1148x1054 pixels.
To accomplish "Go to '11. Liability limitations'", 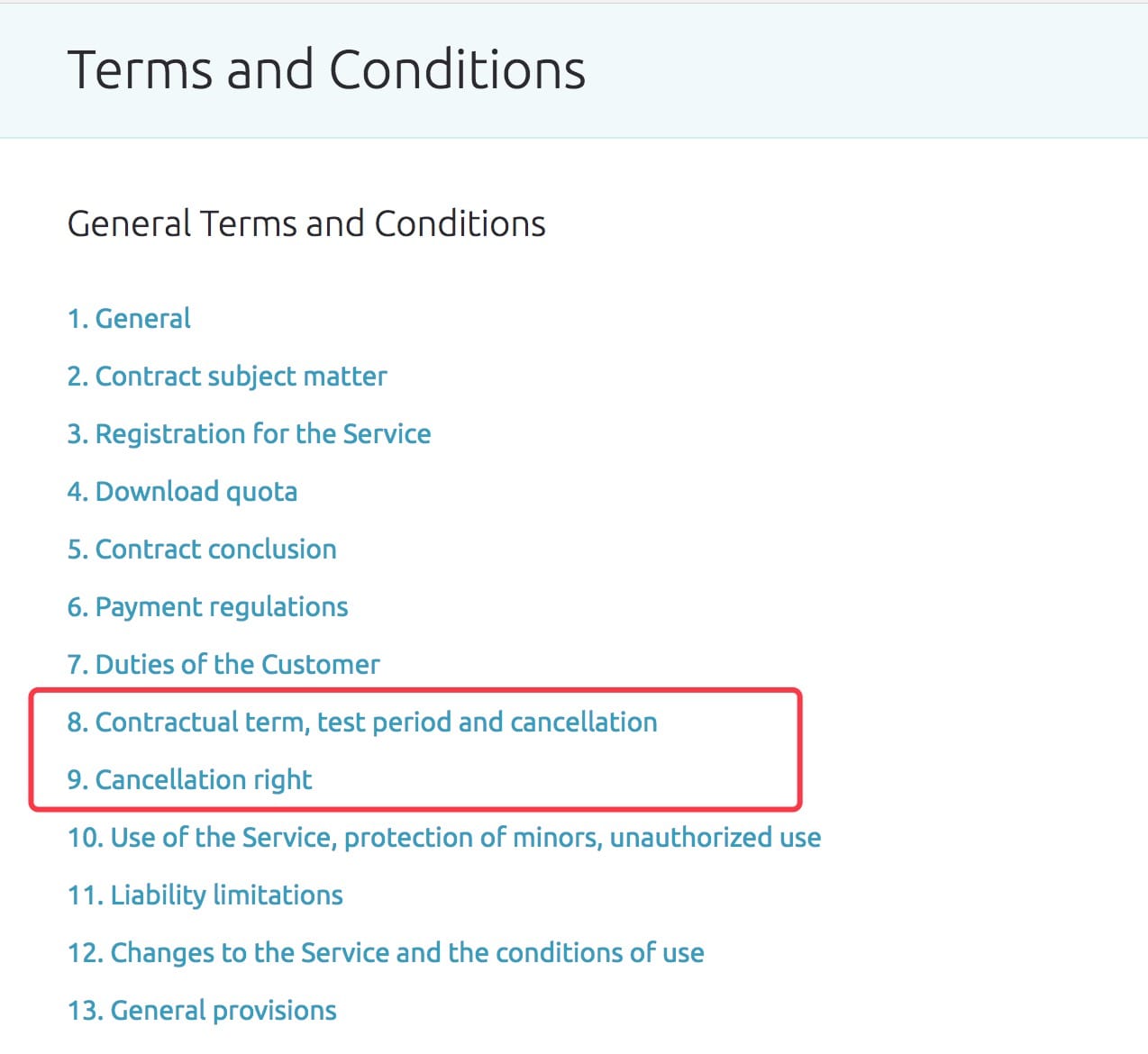I will (x=205, y=895).
